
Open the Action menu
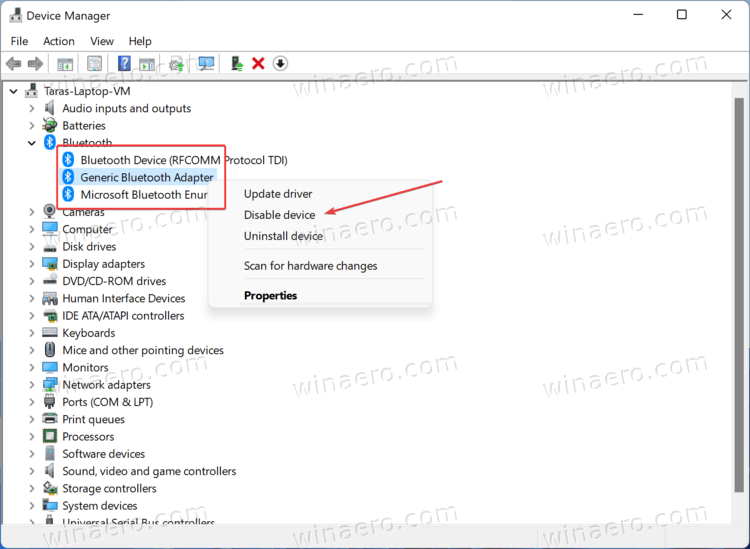(x=59, y=41)
